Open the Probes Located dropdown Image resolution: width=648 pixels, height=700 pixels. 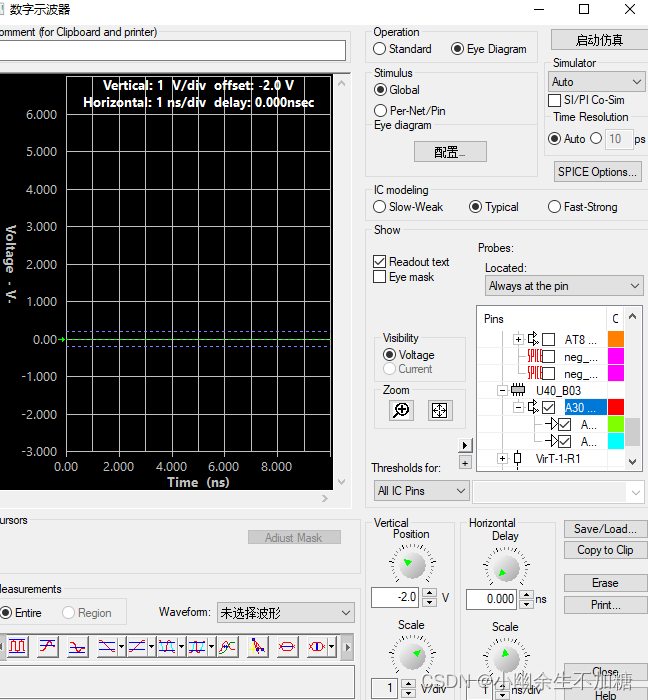(564, 286)
